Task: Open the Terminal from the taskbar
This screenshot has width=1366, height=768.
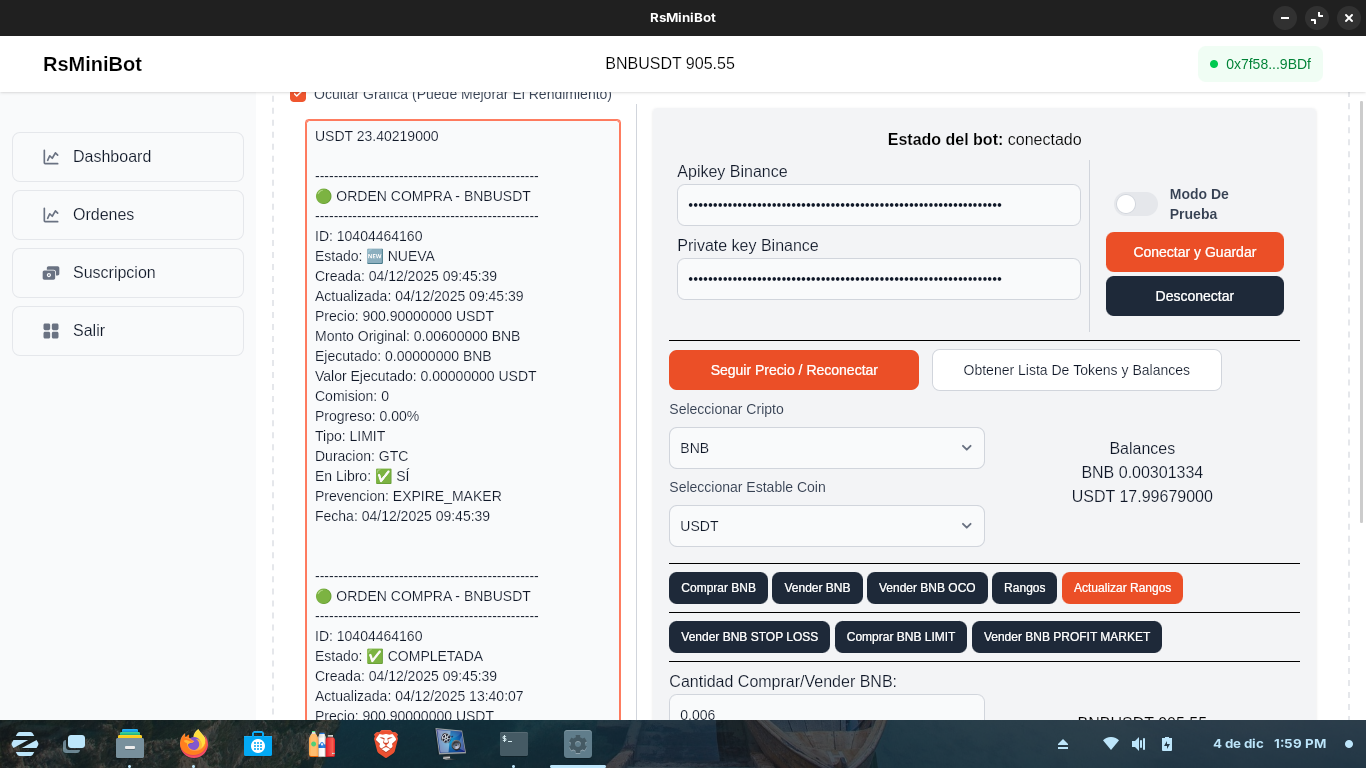Action: tap(514, 743)
